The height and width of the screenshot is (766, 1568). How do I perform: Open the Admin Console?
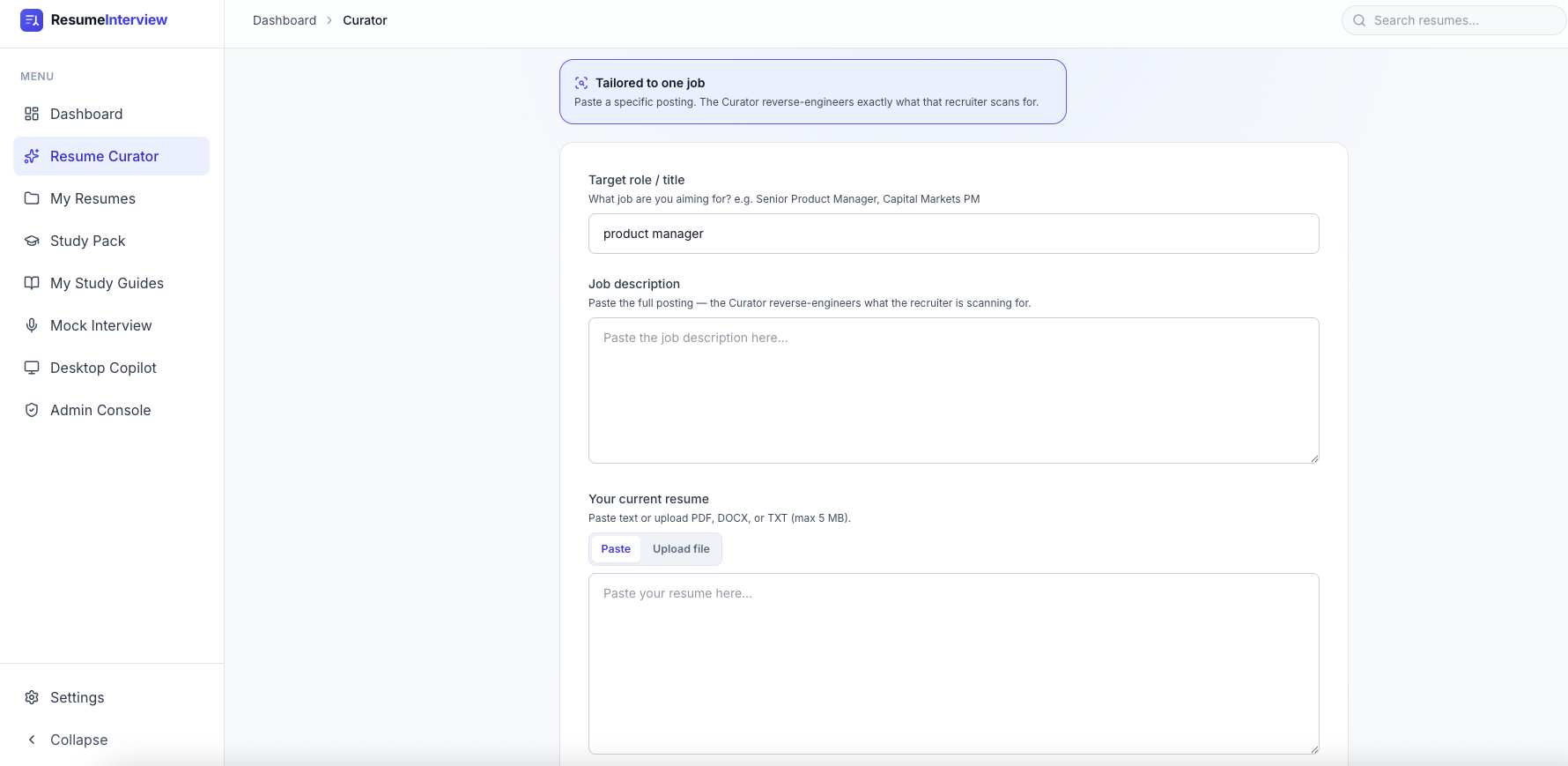pos(111,410)
